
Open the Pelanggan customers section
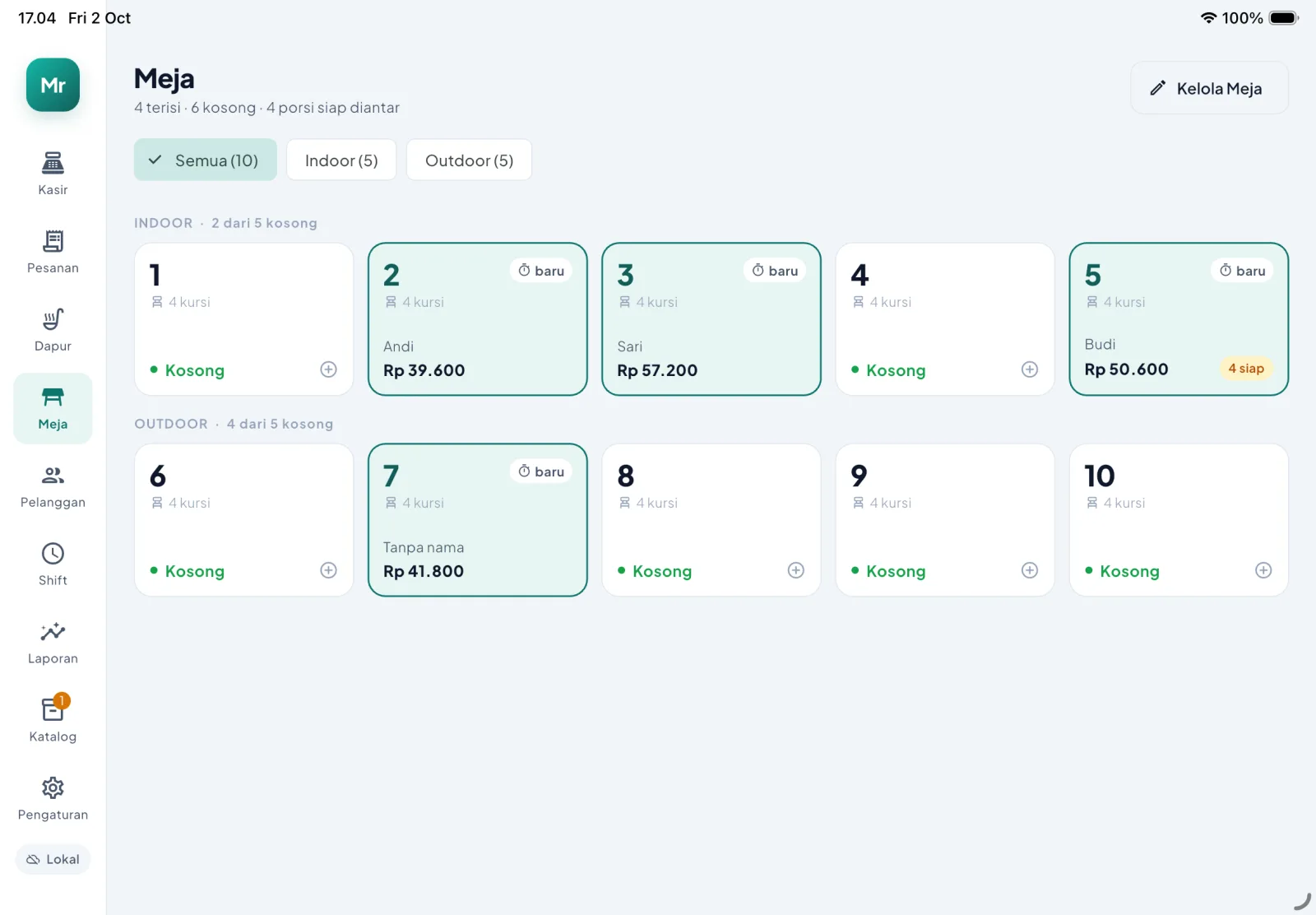pos(53,486)
